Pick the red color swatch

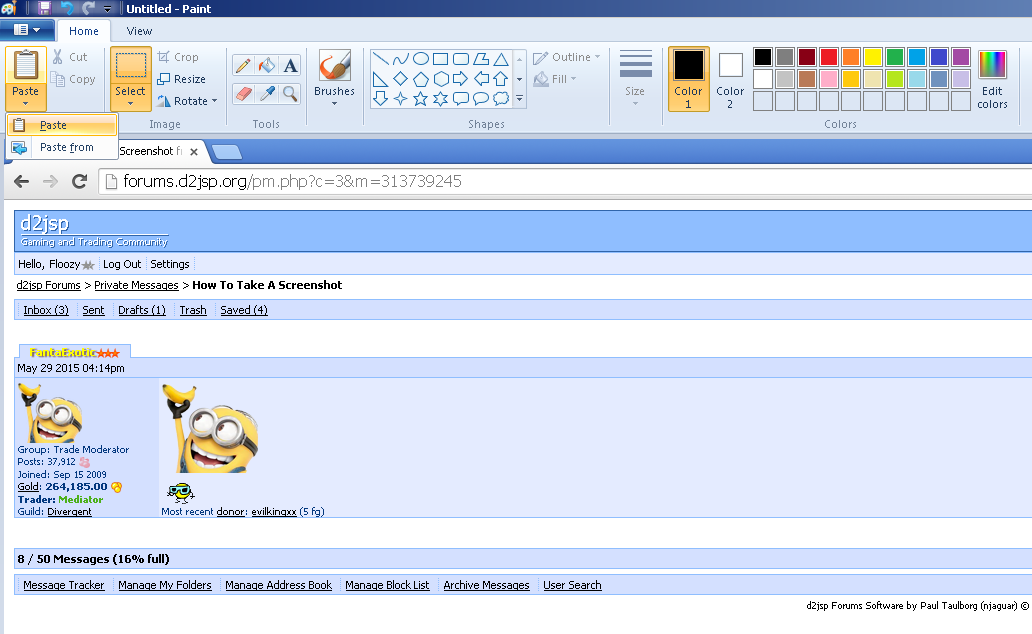pos(829,57)
